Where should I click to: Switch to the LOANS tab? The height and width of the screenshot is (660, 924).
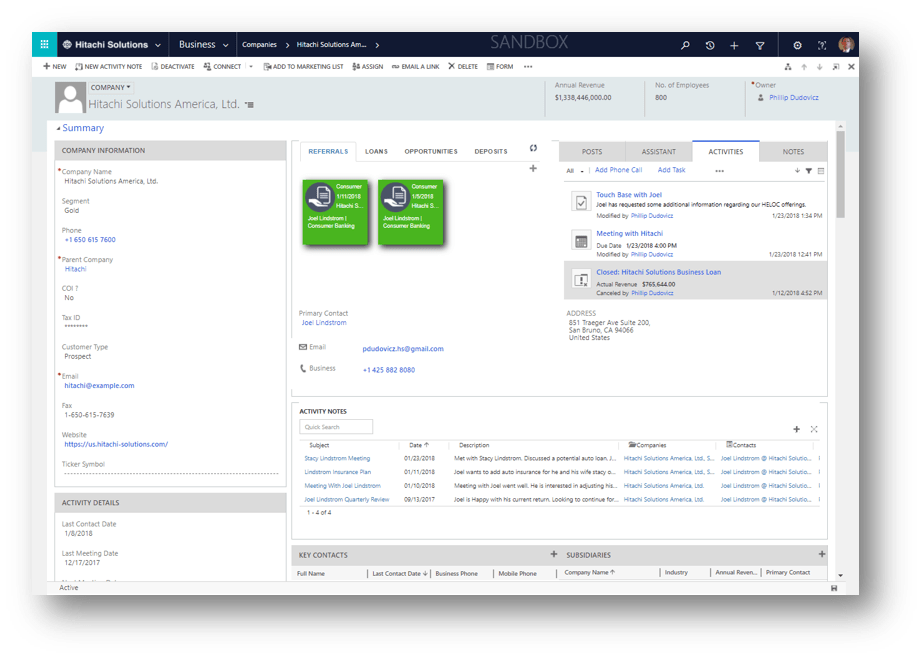click(x=376, y=151)
